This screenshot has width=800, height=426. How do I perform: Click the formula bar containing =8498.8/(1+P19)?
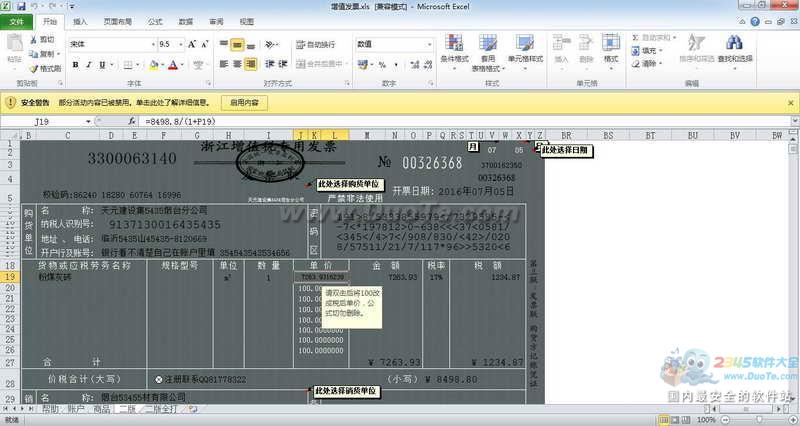[464, 121]
